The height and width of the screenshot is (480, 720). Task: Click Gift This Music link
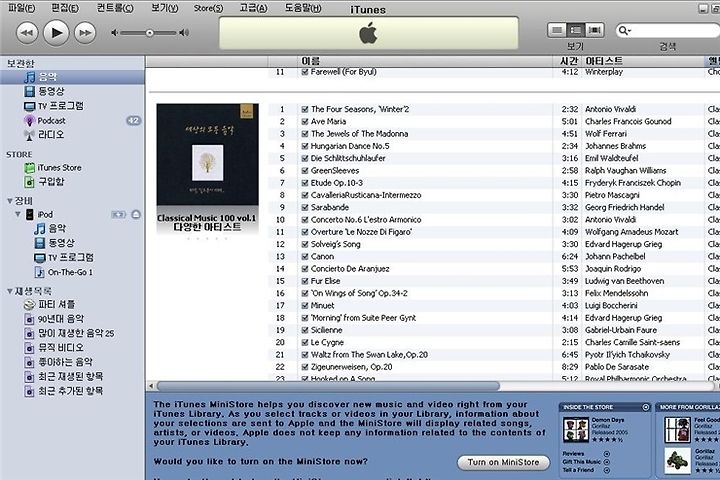(x=581, y=462)
